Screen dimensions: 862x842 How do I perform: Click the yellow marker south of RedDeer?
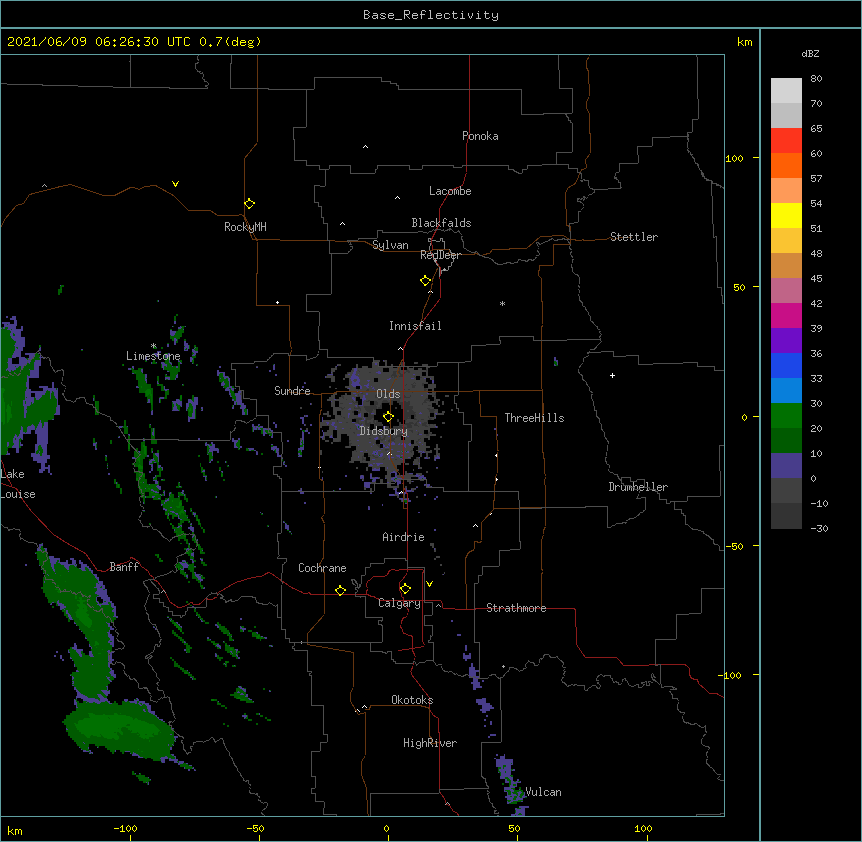tap(425, 281)
